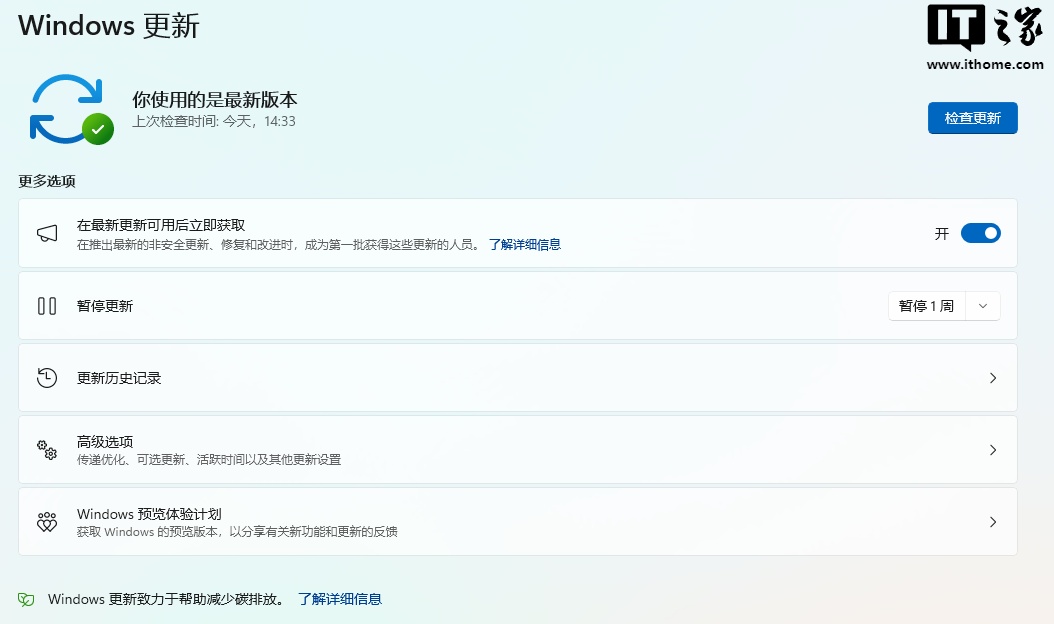Viewport: 1054px width, 624px height.
Task: Click the clock history icon for 更新历史记录
Action: point(47,378)
